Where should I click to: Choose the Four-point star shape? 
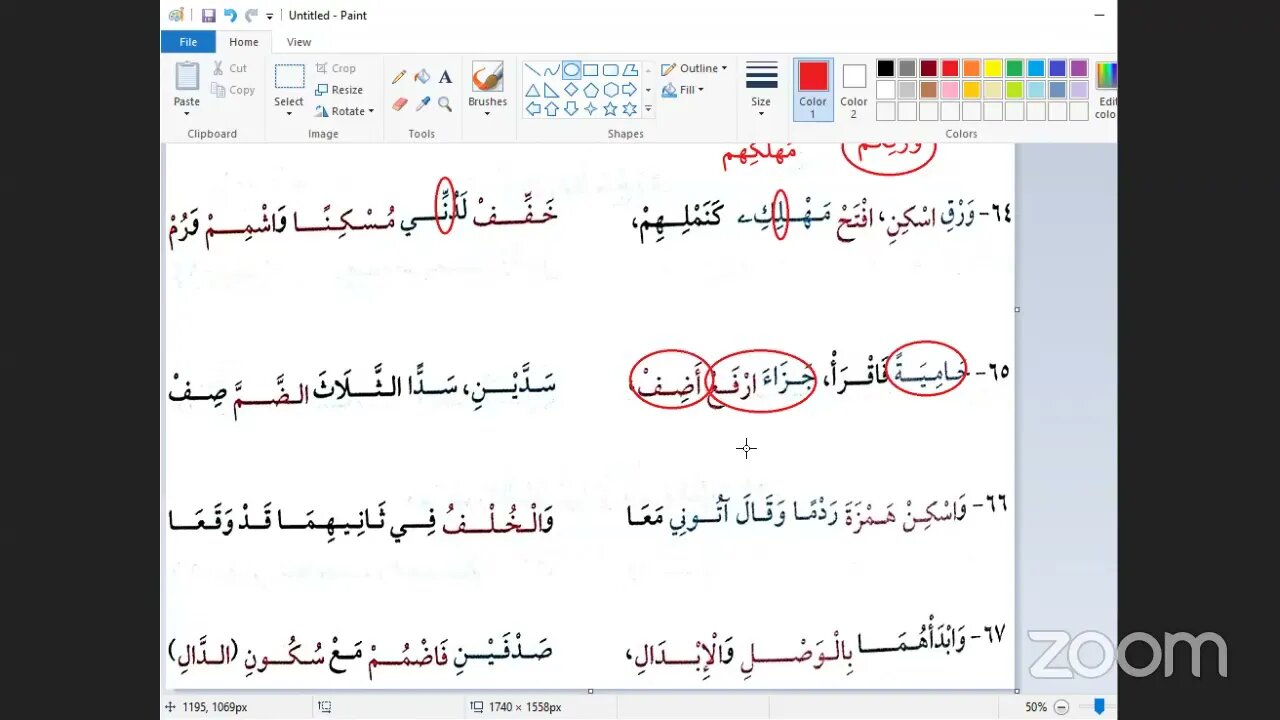pyautogui.click(x=590, y=108)
